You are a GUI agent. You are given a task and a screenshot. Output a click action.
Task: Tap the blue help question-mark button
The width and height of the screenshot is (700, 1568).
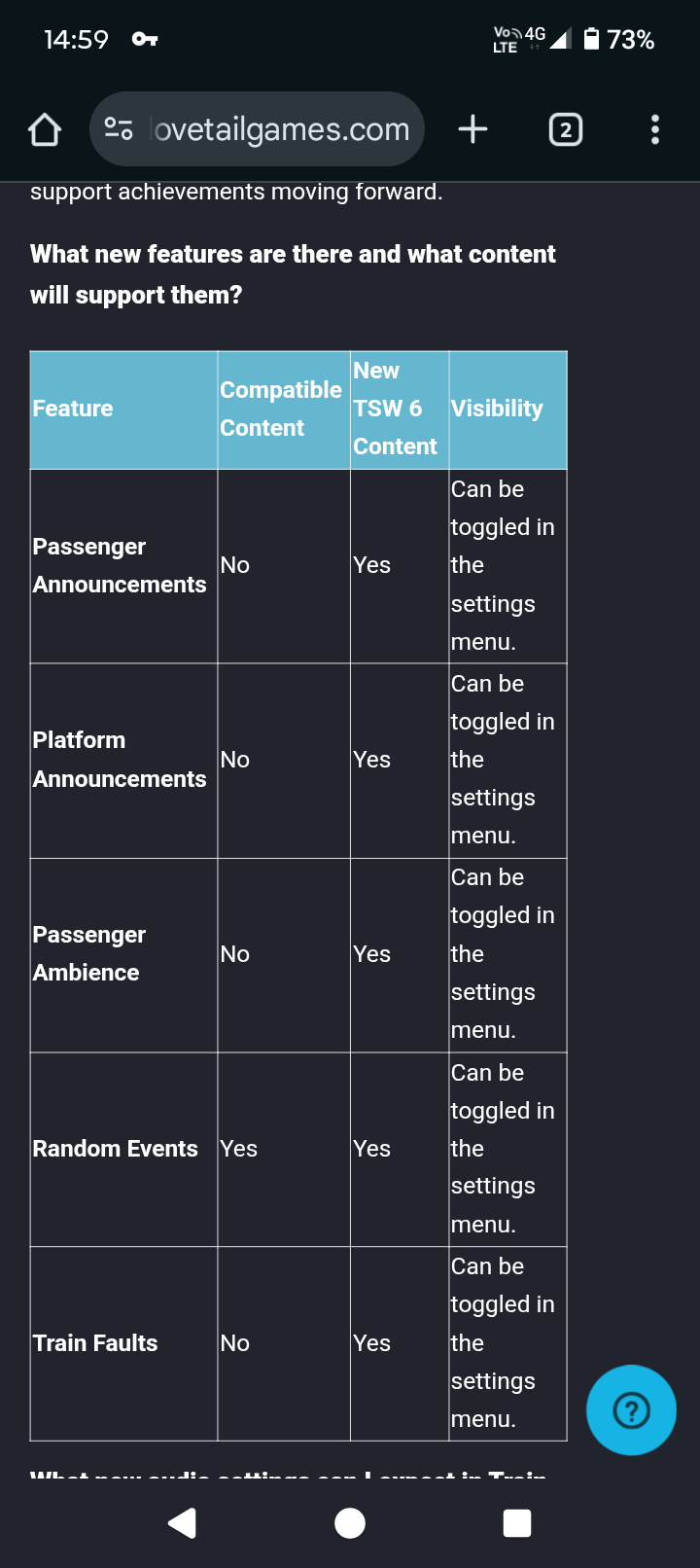(631, 1409)
